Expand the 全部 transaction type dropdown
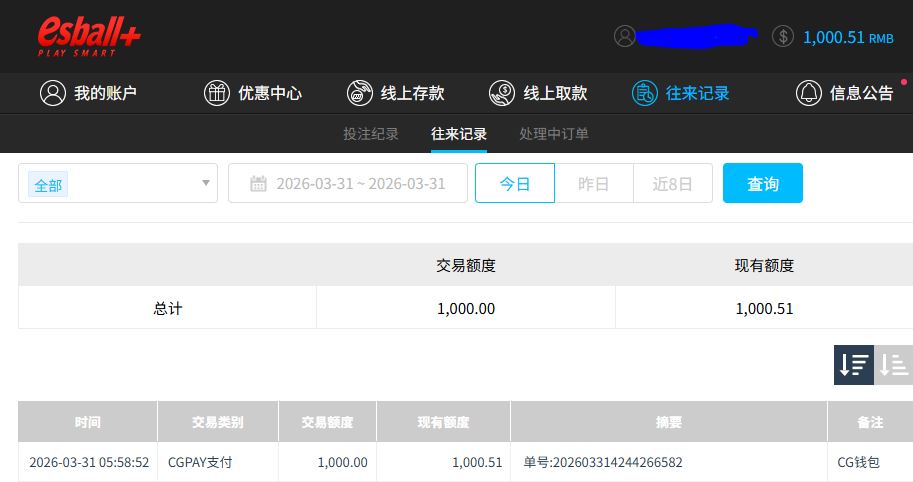 (118, 184)
